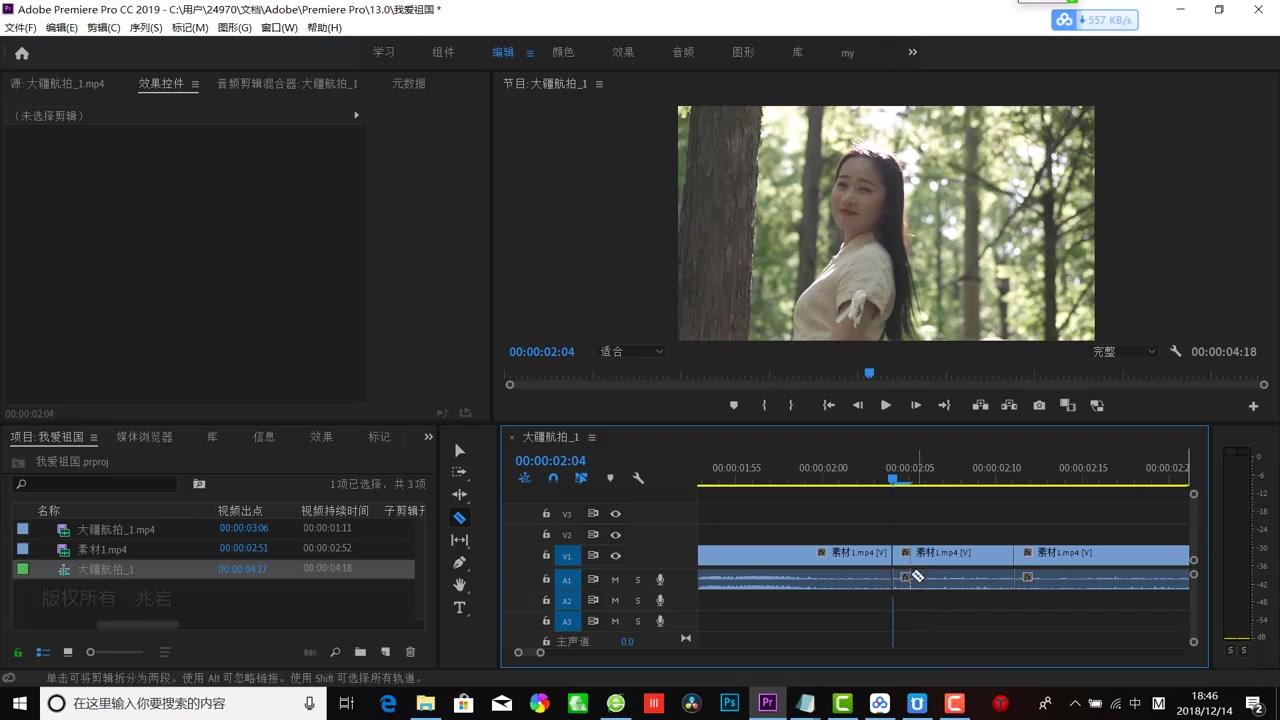Toggle V1 track output eye icon
1280x720 pixels.
click(616, 556)
